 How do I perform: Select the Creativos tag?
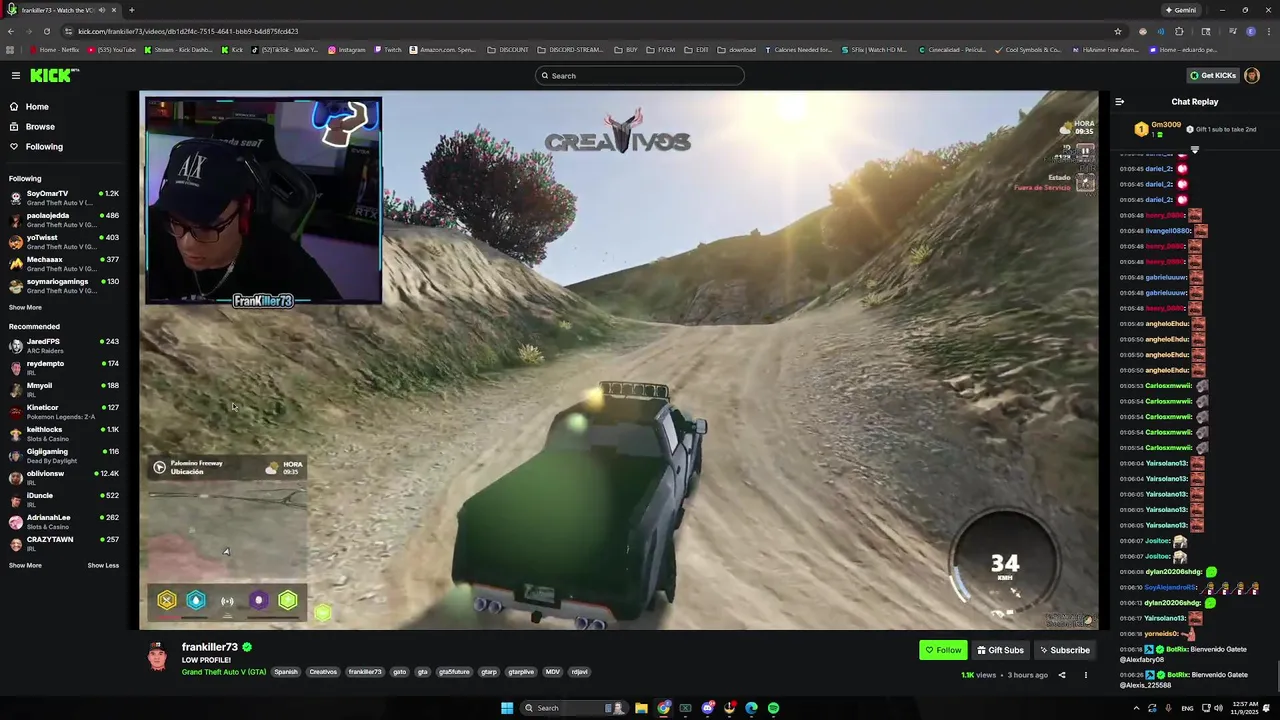(x=323, y=672)
